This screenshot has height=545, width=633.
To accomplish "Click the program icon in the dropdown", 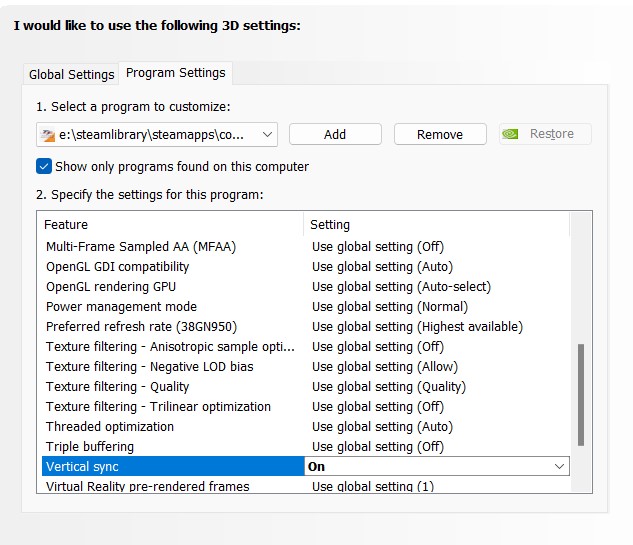I will point(47,135).
